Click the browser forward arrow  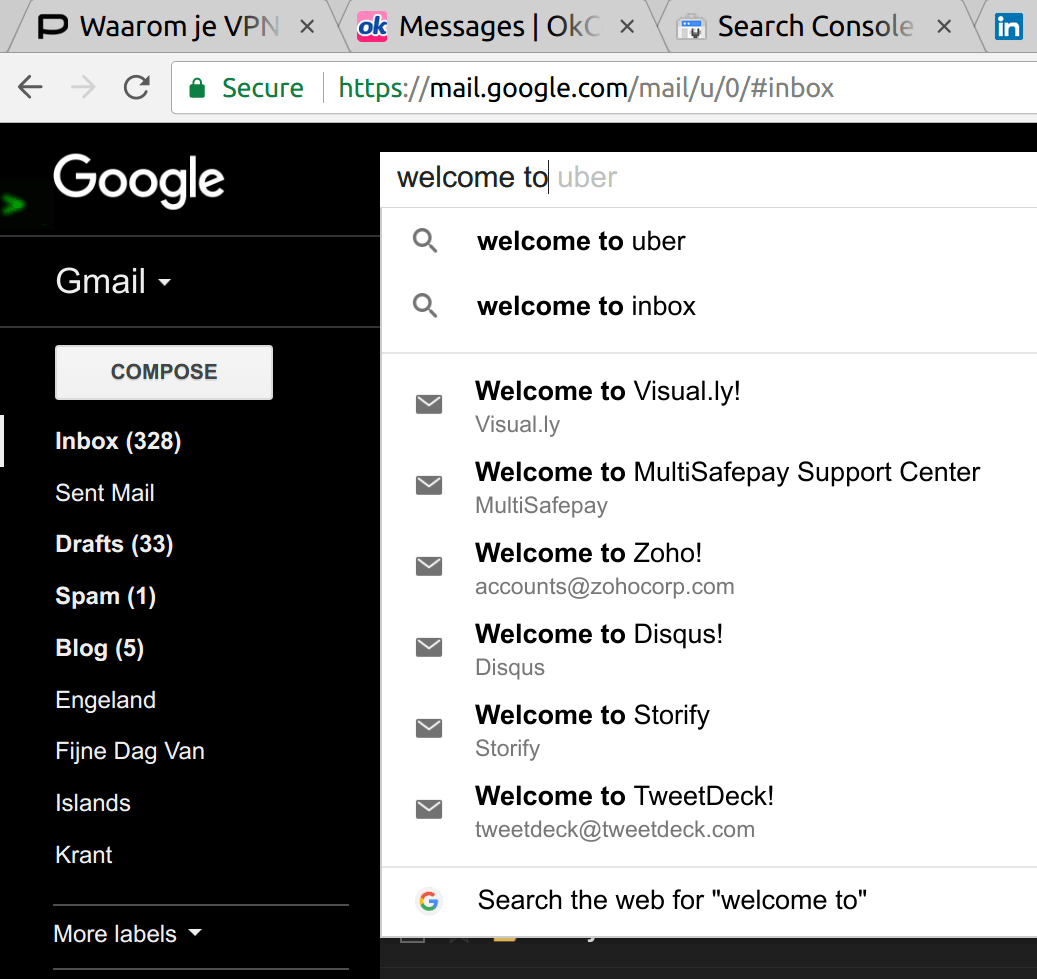83,87
